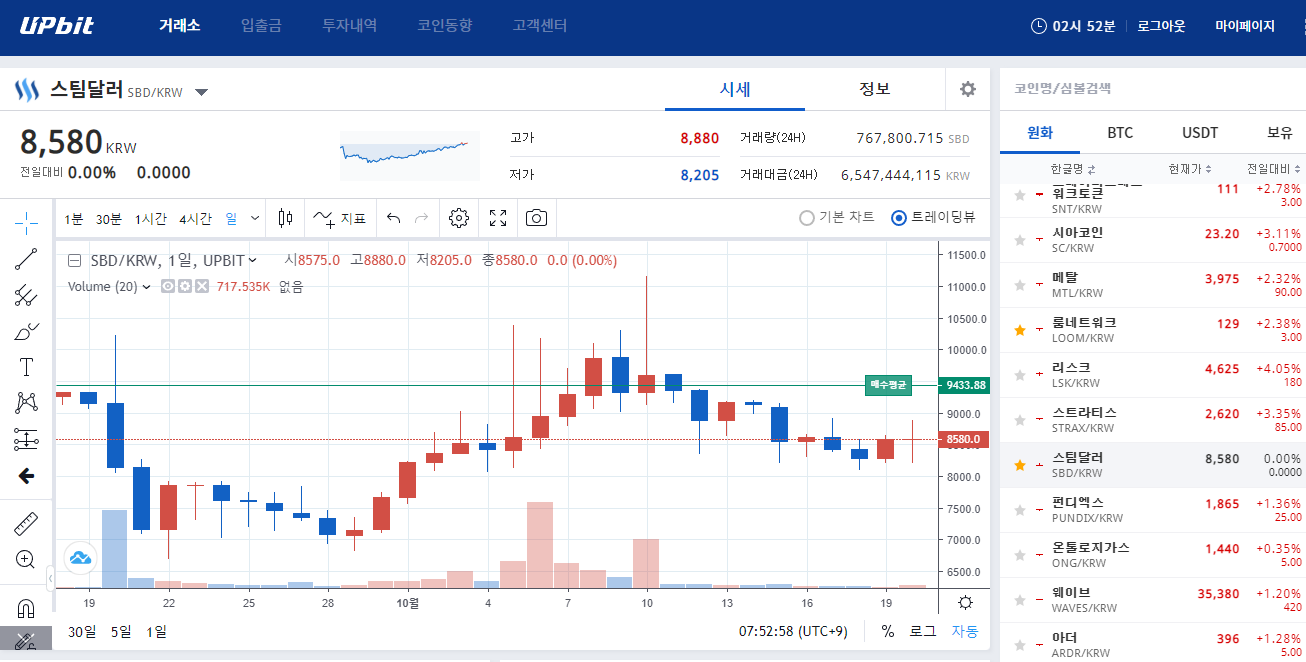Screen dimensions: 1306x662
Task: Open the 코인동향 menu
Action: point(444,26)
